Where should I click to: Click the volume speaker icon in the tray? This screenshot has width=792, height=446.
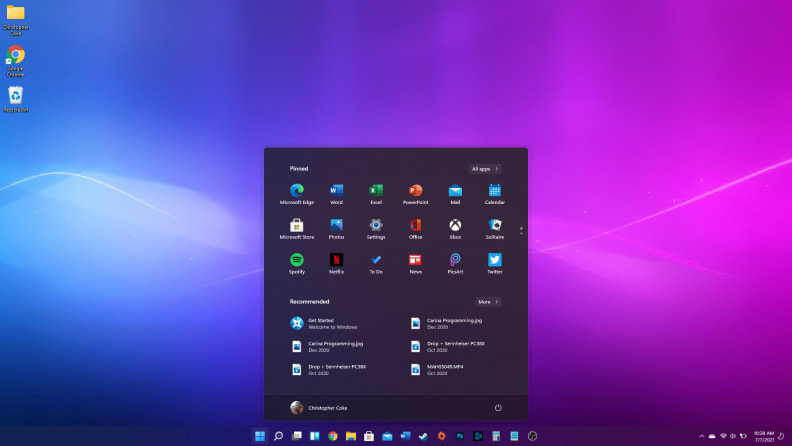point(733,436)
